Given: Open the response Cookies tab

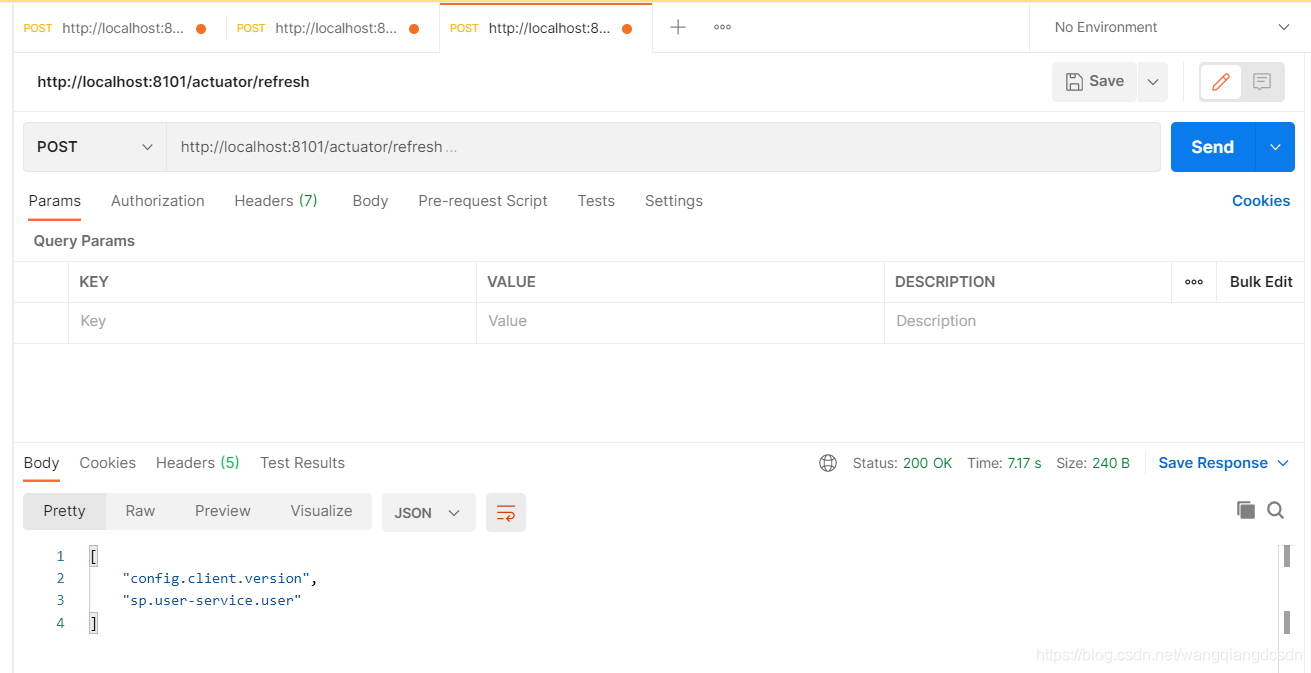Looking at the screenshot, I should tap(107, 463).
